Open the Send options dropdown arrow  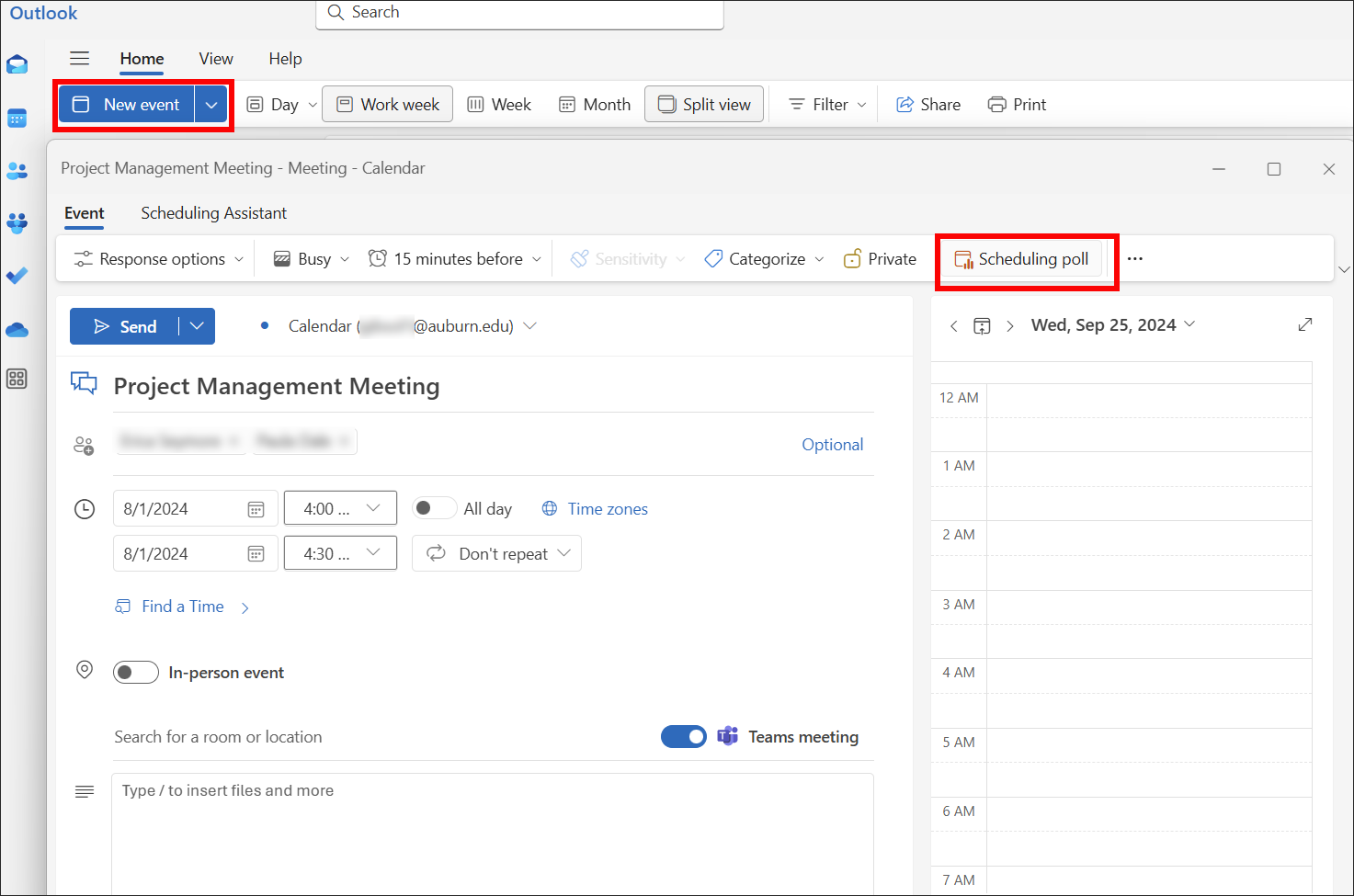tap(197, 326)
